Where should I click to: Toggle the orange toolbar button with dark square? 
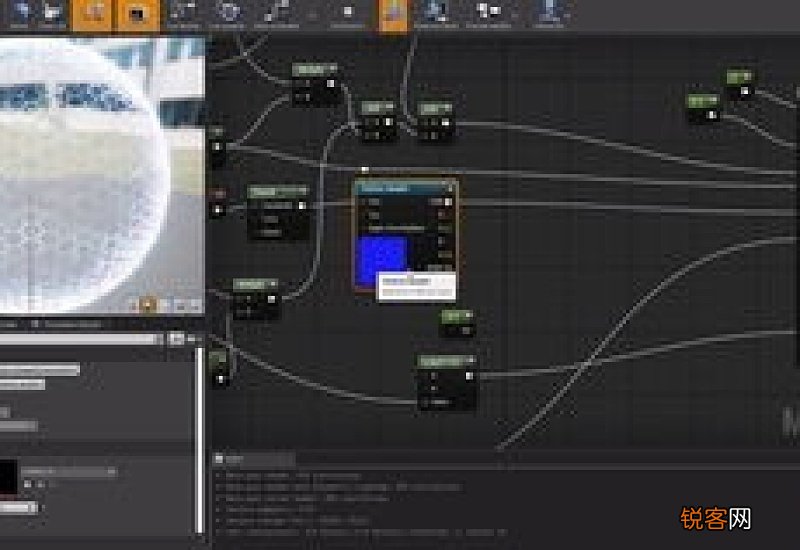coord(138,14)
